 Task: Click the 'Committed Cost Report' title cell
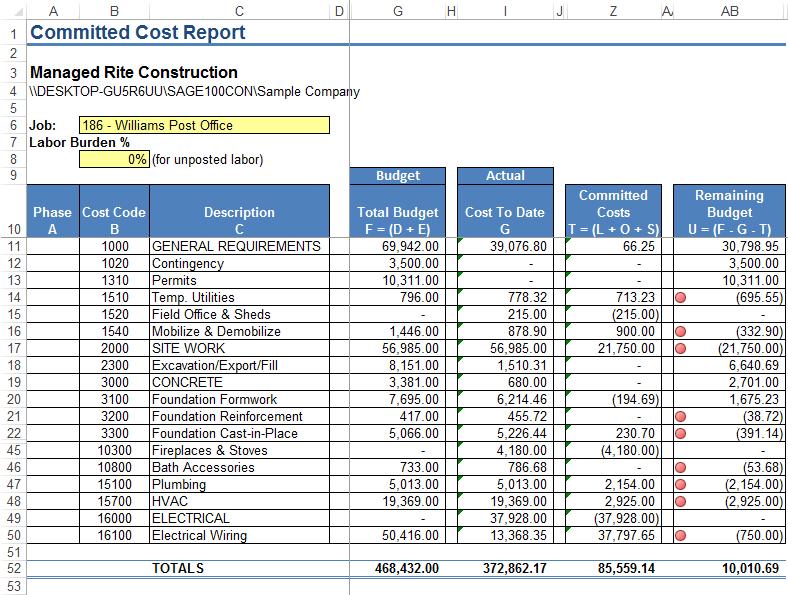[x=138, y=32]
